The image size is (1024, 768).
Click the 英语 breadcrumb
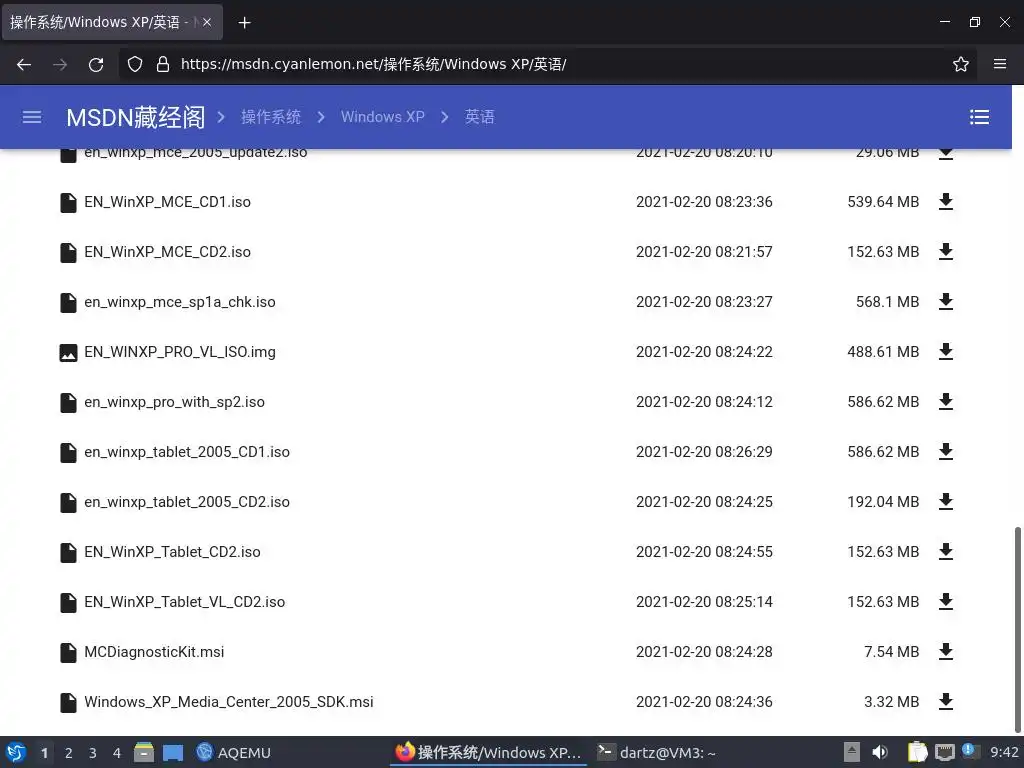click(x=479, y=117)
